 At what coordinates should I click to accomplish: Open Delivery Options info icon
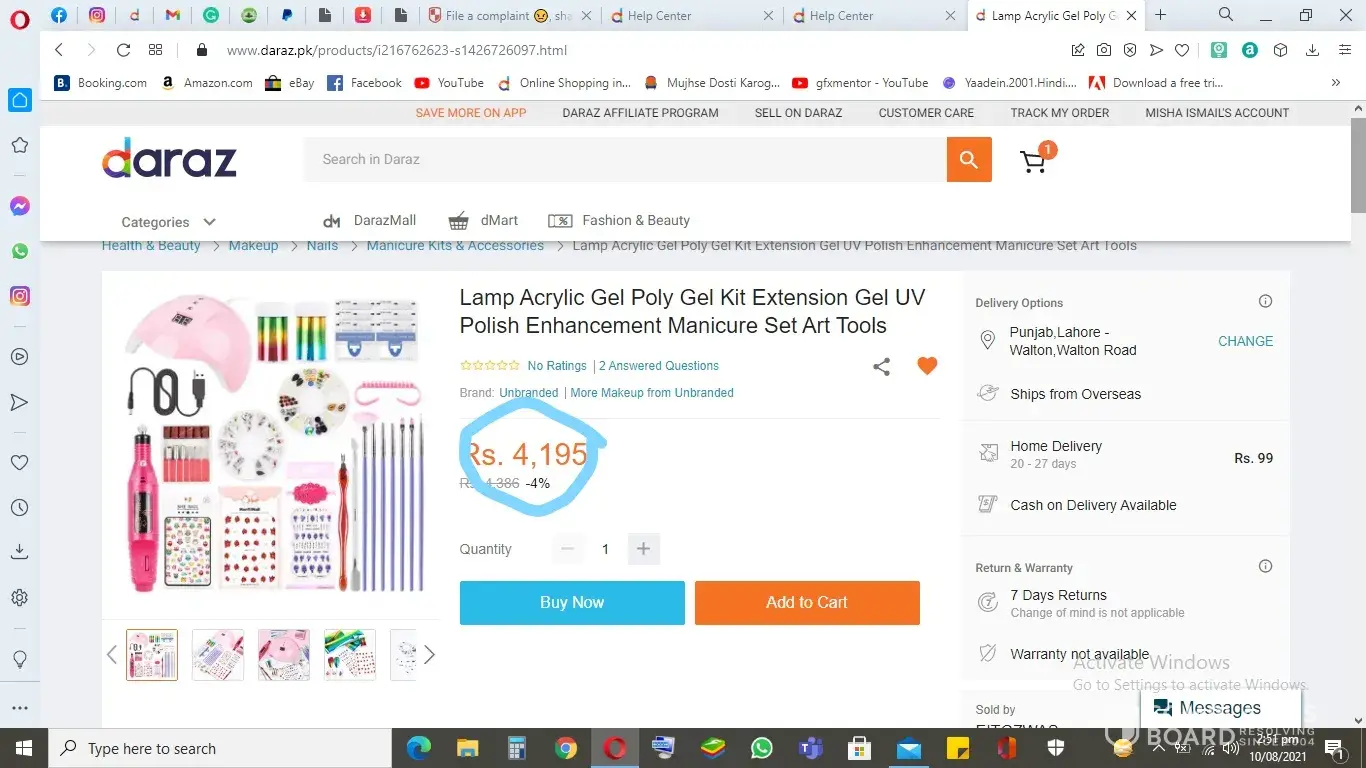[1265, 301]
